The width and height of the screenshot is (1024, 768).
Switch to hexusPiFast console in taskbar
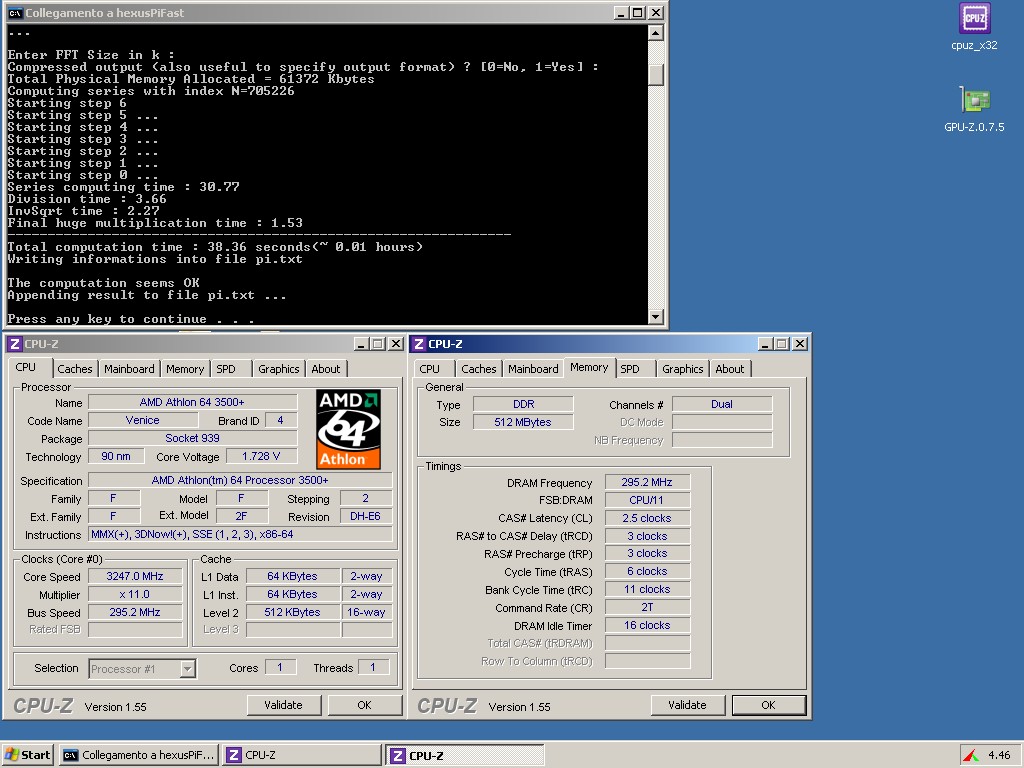click(138, 755)
